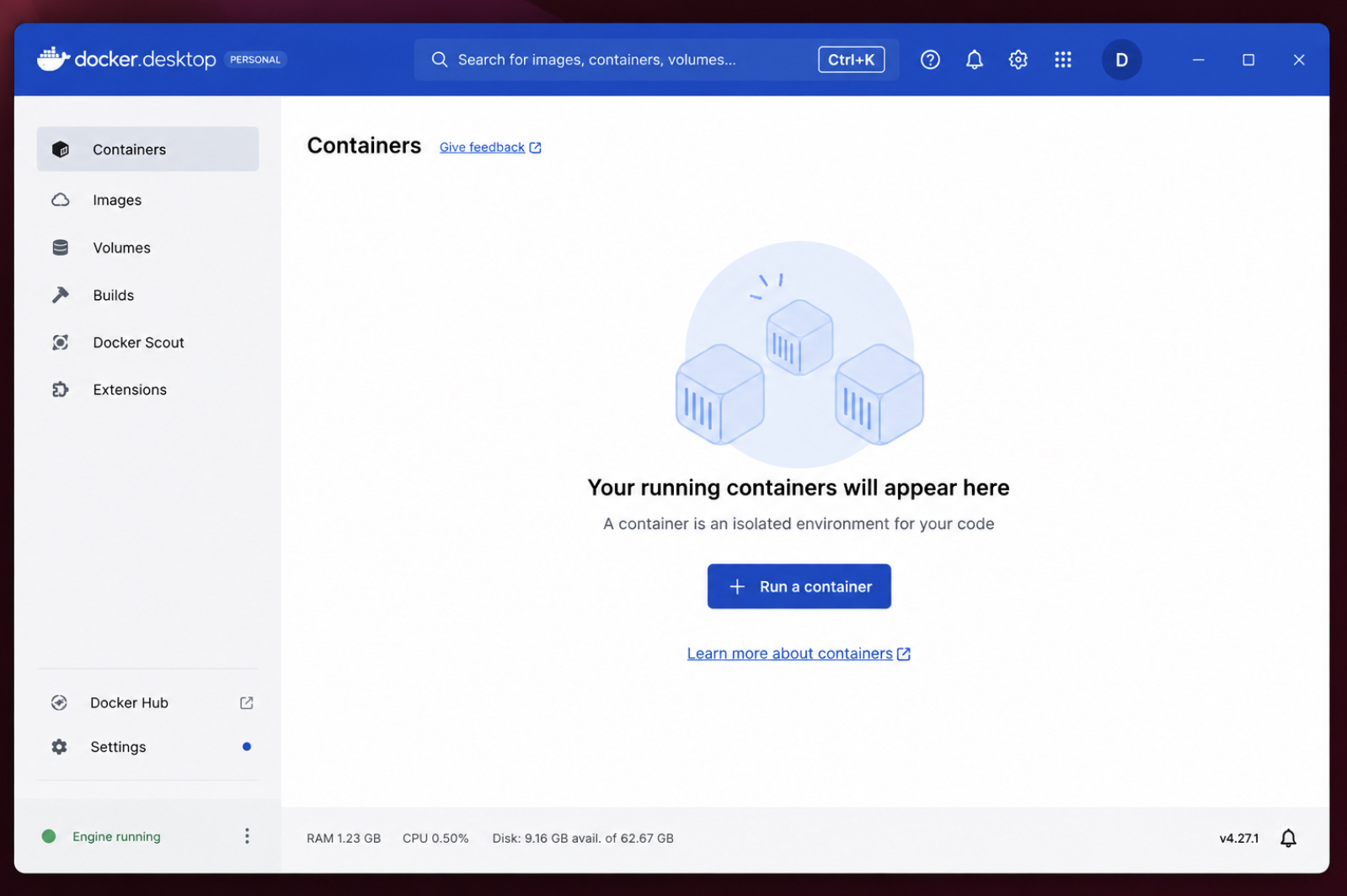The height and width of the screenshot is (896, 1347).
Task: Select Volumes in the sidebar
Action: point(147,248)
